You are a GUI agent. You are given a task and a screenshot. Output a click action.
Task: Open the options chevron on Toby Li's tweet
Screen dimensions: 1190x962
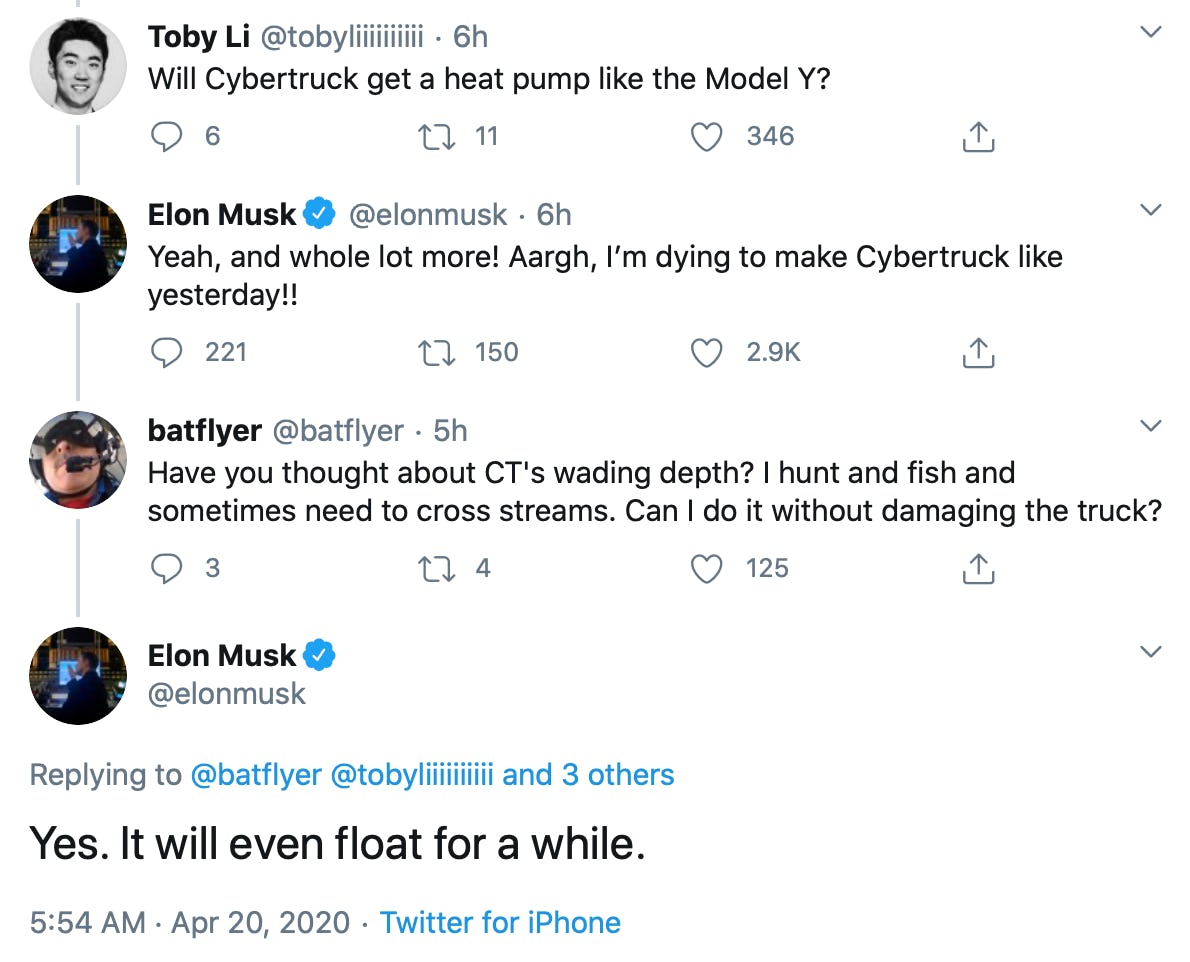(x=1151, y=32)
